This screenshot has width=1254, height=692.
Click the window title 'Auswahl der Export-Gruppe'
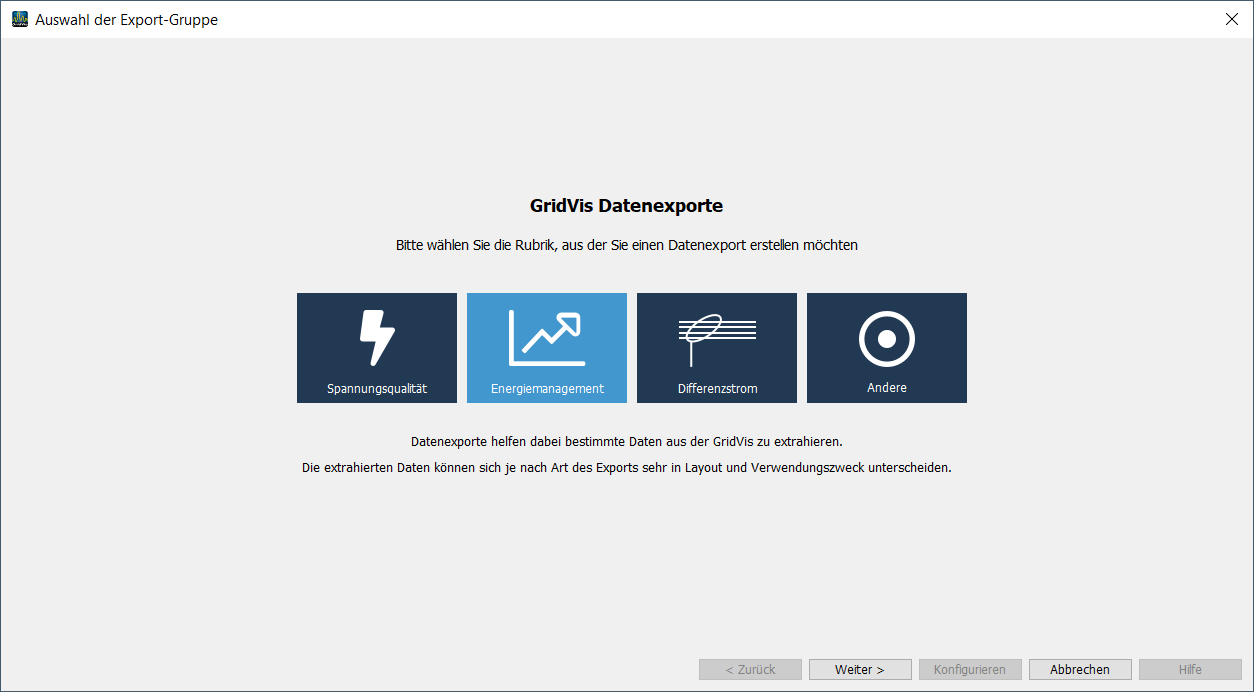126,20
